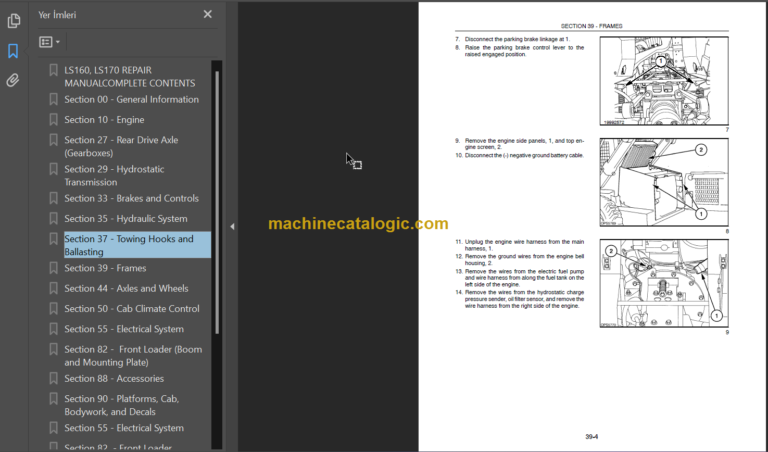
Task: Click page number 39-4 at page bottom
Action: click(591, 437)
